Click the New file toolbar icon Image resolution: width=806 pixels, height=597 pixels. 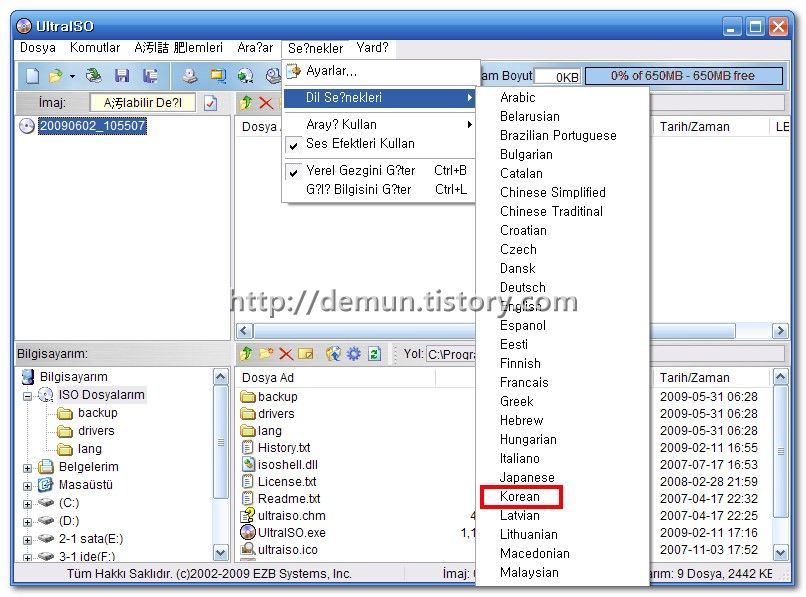tap(32, 76)
